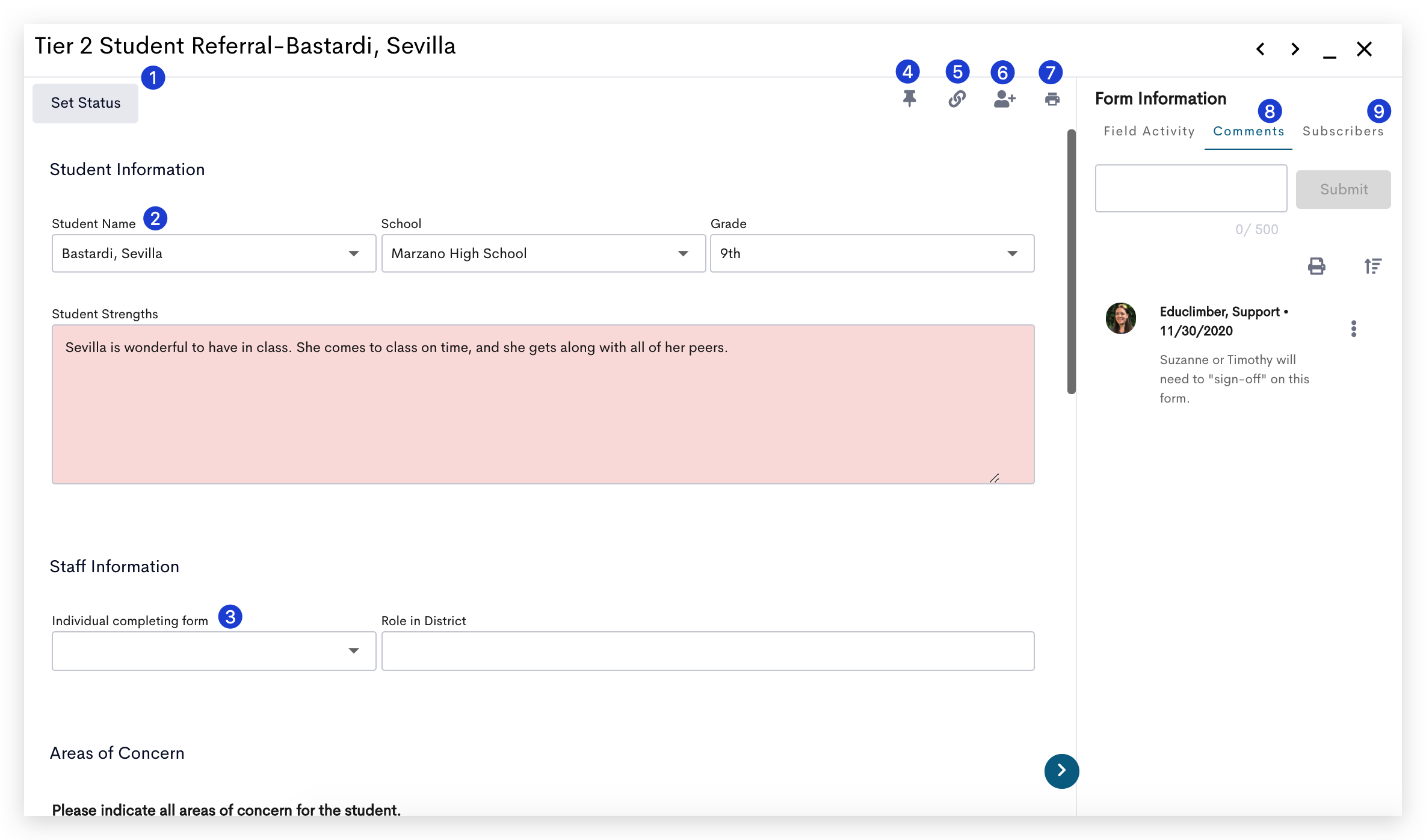
Task: Open the Subscribers tab
Action: tap(1343, 131)
